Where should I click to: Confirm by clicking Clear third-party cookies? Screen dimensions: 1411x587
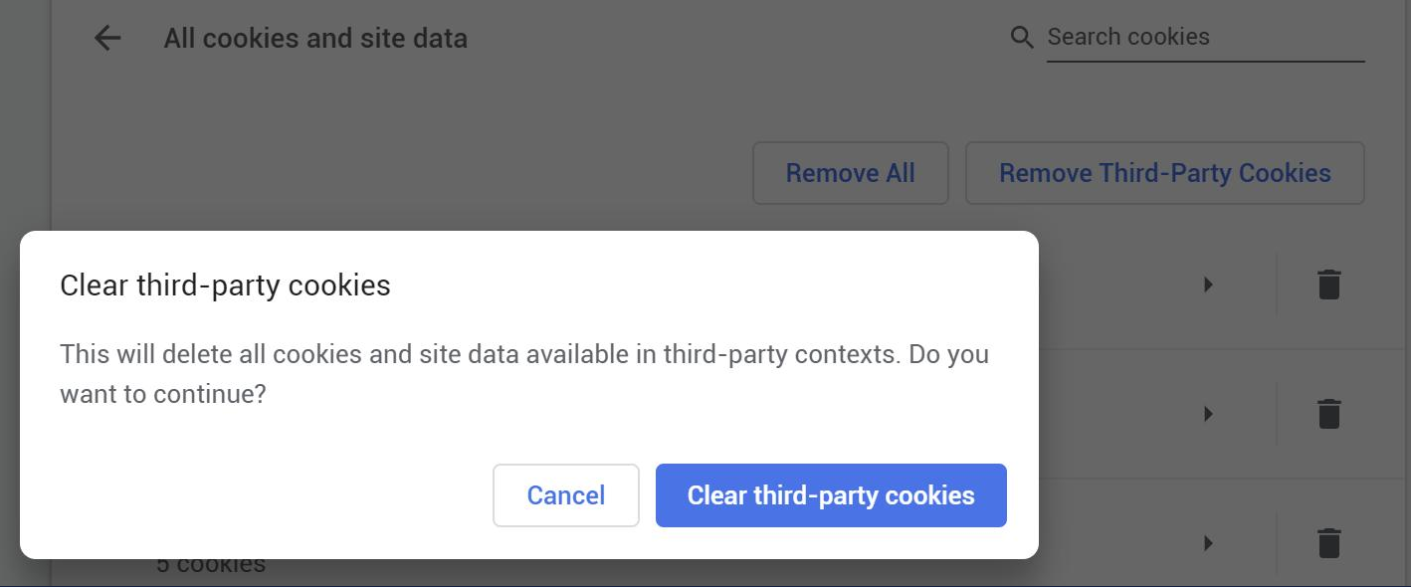(x=830, y=495)
